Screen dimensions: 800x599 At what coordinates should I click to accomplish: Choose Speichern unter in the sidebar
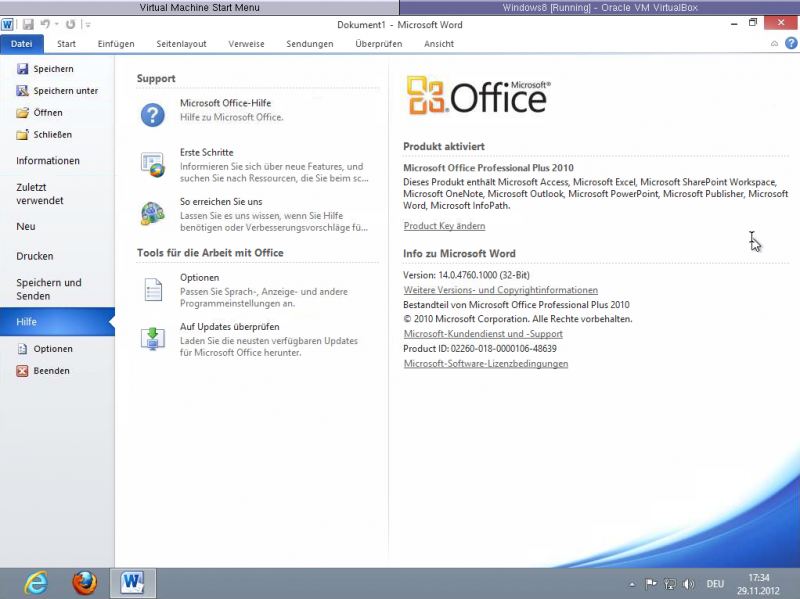pos(57,91)
